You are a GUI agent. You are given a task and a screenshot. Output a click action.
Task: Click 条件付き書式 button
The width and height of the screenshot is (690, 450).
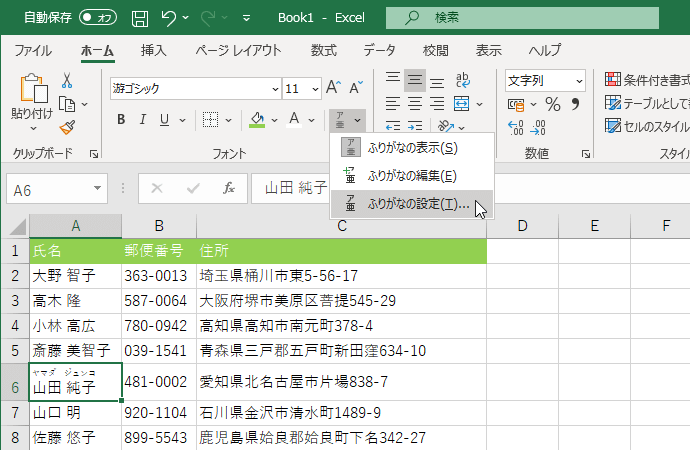click(647, 80)
